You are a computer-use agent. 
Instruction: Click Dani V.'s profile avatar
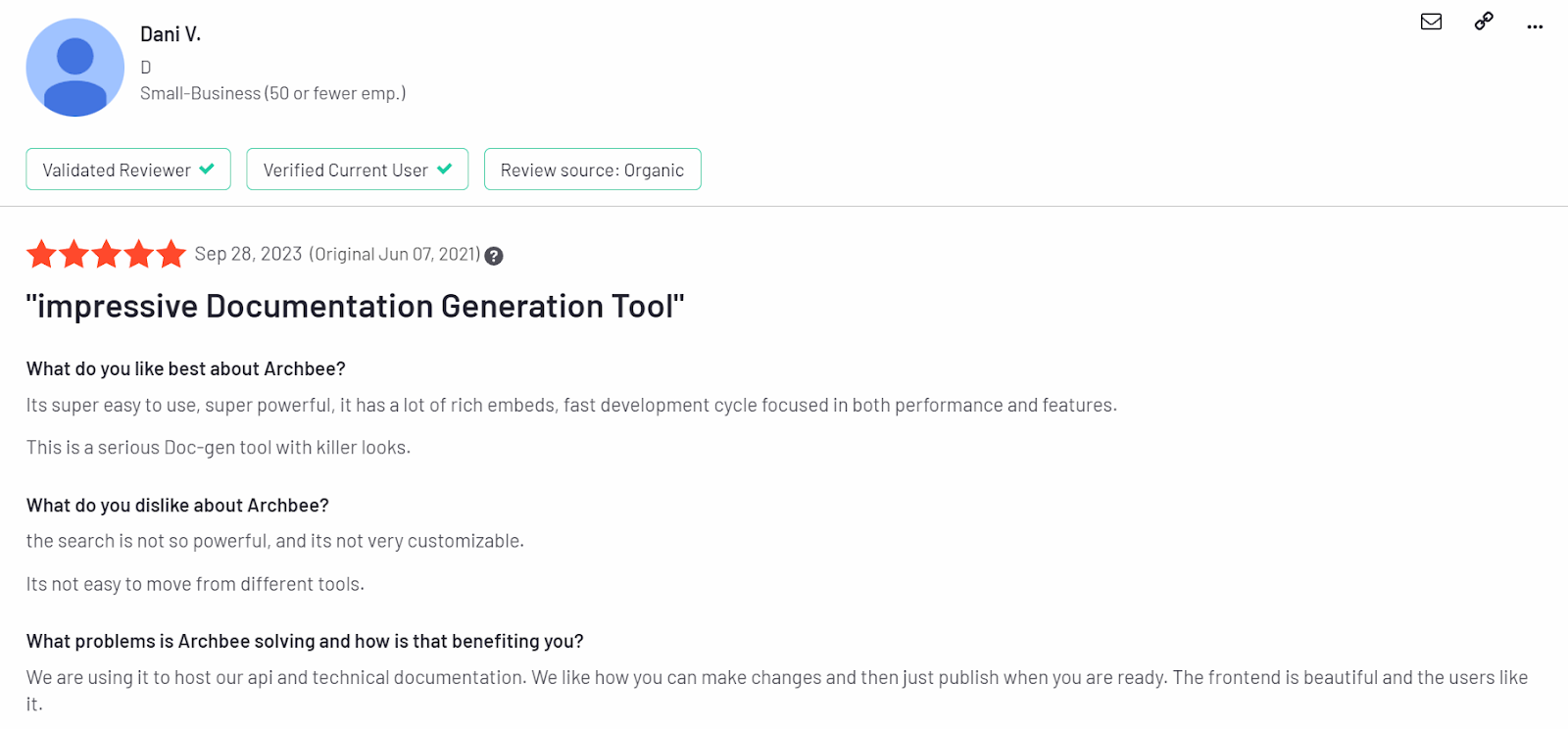tap(75, 68)
